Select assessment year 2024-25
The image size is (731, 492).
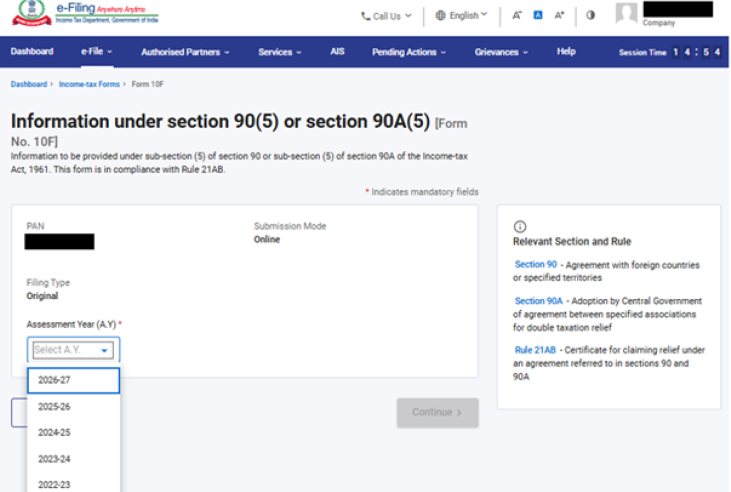click(54, 433)
